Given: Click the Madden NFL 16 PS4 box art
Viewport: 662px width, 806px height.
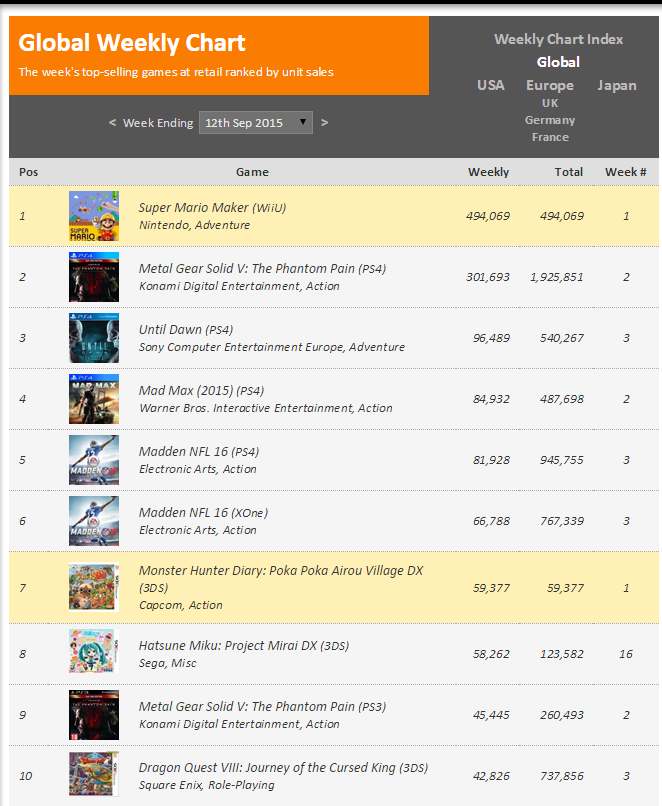Looking at the screenshot, I should click(x=94, y=460).
